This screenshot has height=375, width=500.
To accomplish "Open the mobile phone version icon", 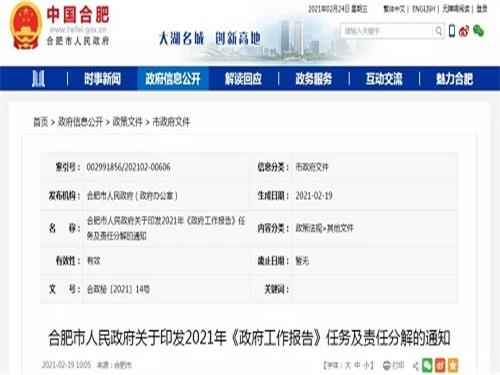I will coord(452,31).
